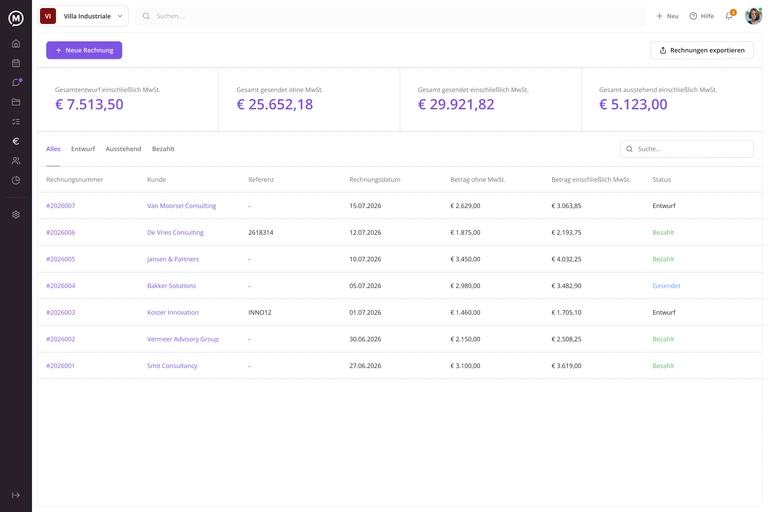Screen dimensions: 768x512
Task: Click the notification bell icon
Action: pos(729,16)
